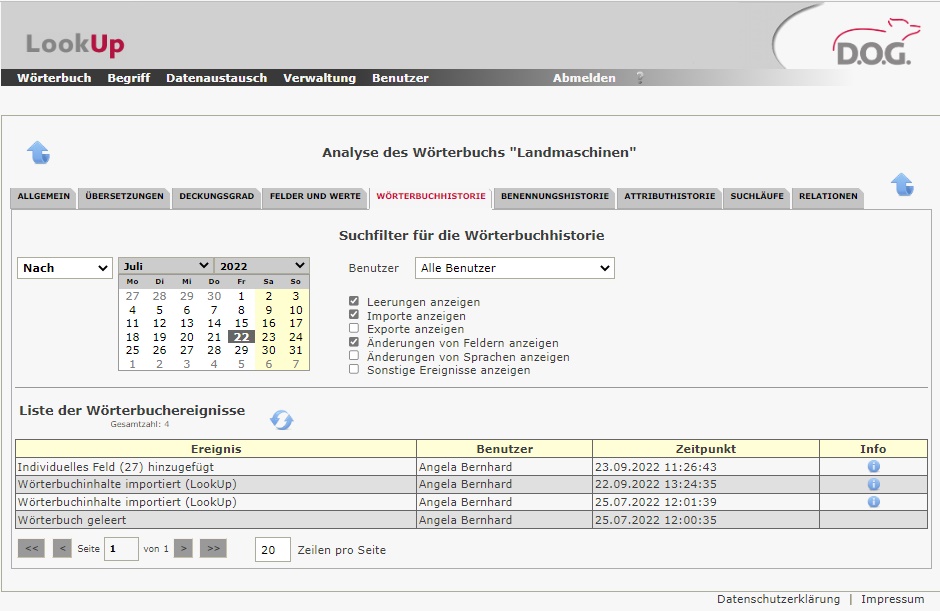Open the month dropdown showing Juli
940x611 pixels.
pos(165,266)
